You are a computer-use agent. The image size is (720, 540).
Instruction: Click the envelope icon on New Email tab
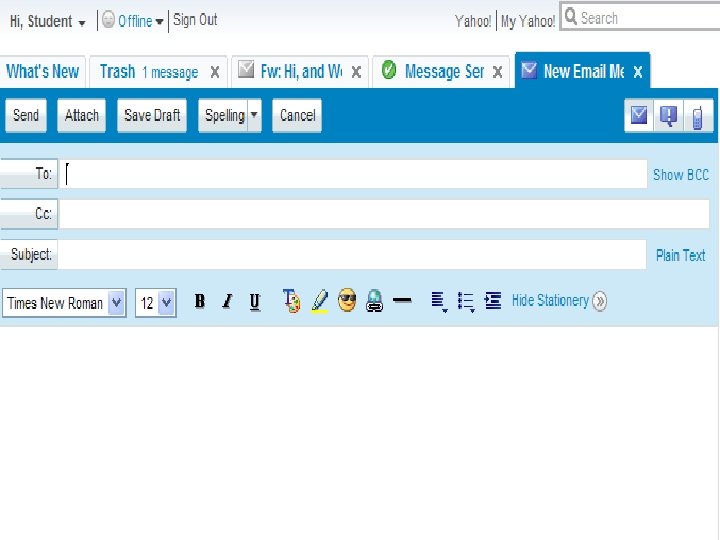(529, 70)
